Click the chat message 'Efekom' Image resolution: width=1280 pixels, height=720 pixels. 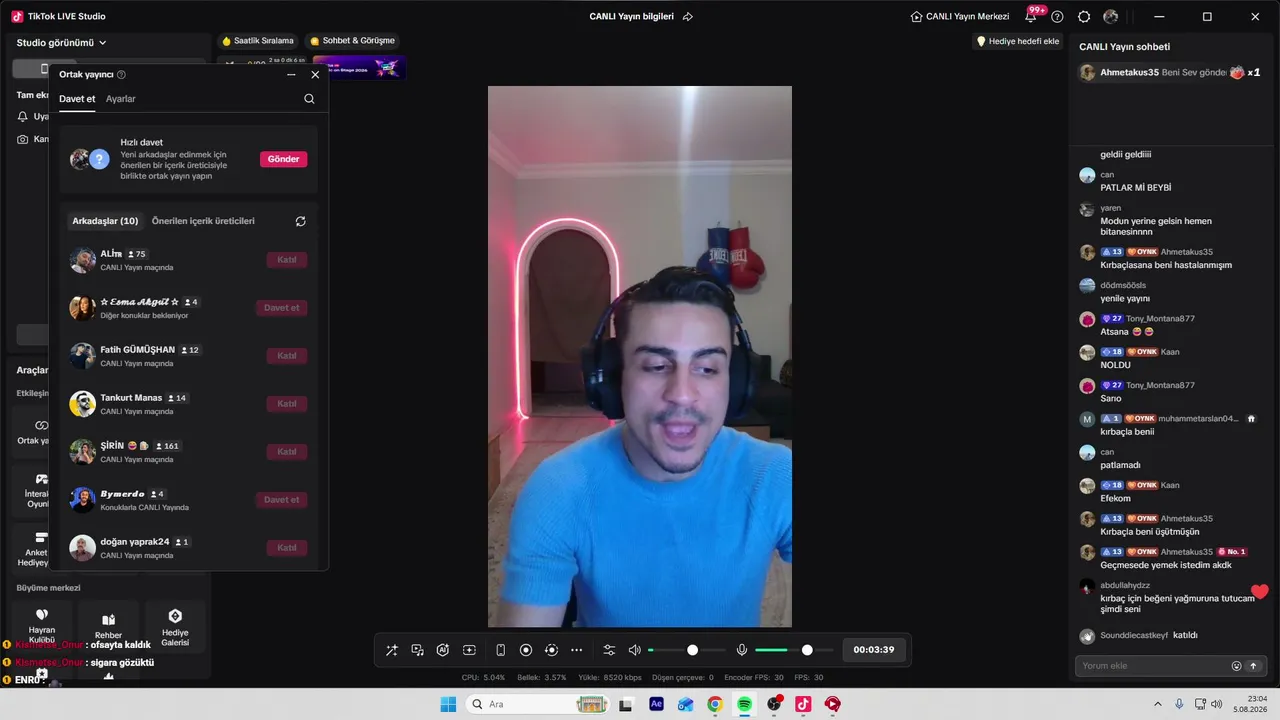click(1115, 498)
